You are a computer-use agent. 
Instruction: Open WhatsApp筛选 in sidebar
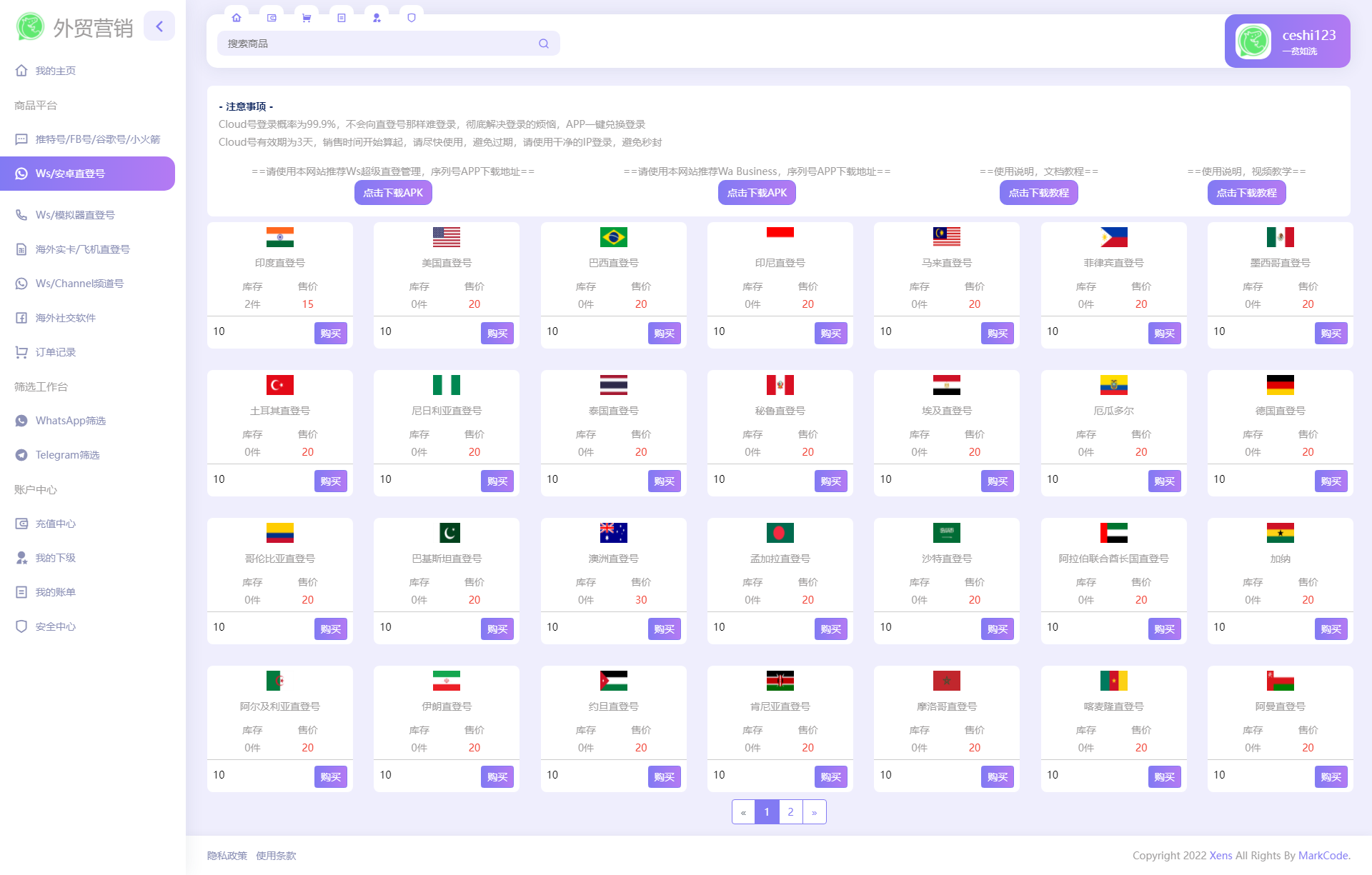[71, 421]
